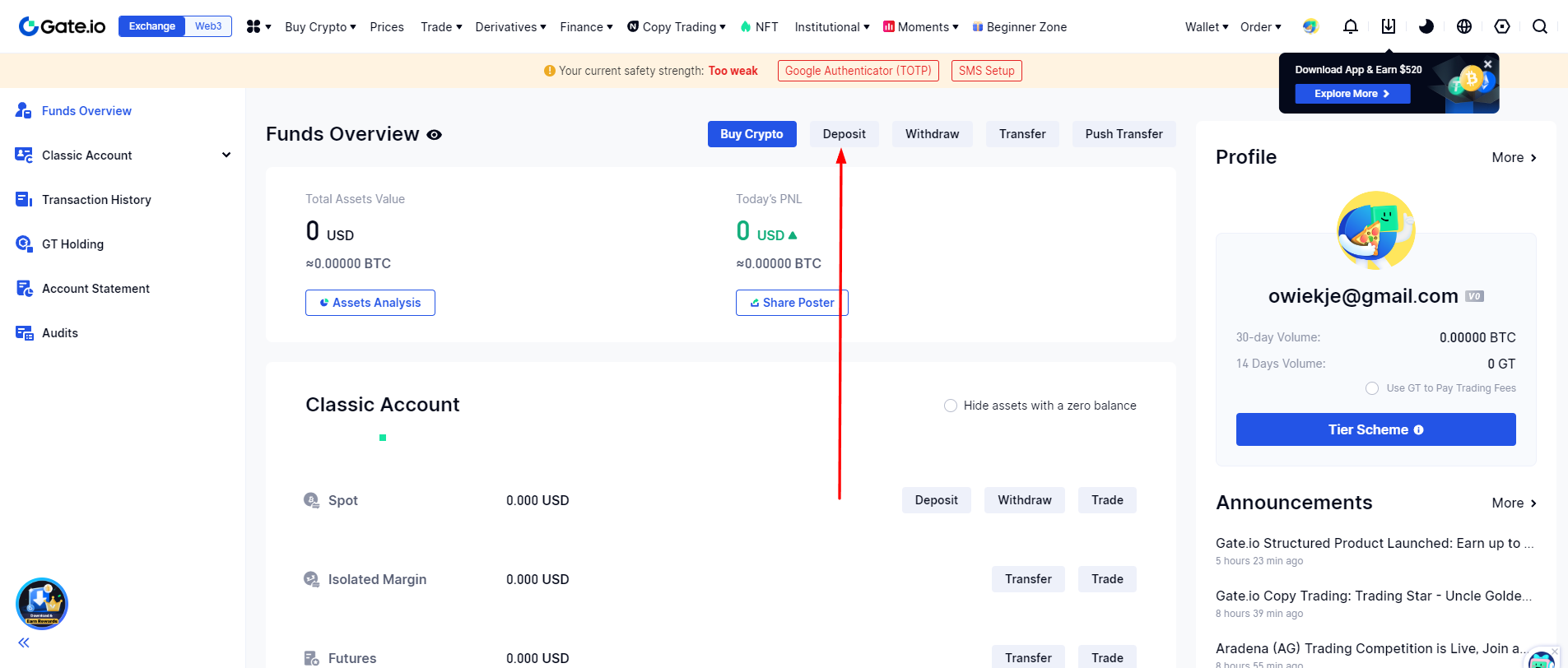The width and height of the screenshot is (1568, 668).
Task: Open the search magnifier
Action: point(1540,27)
